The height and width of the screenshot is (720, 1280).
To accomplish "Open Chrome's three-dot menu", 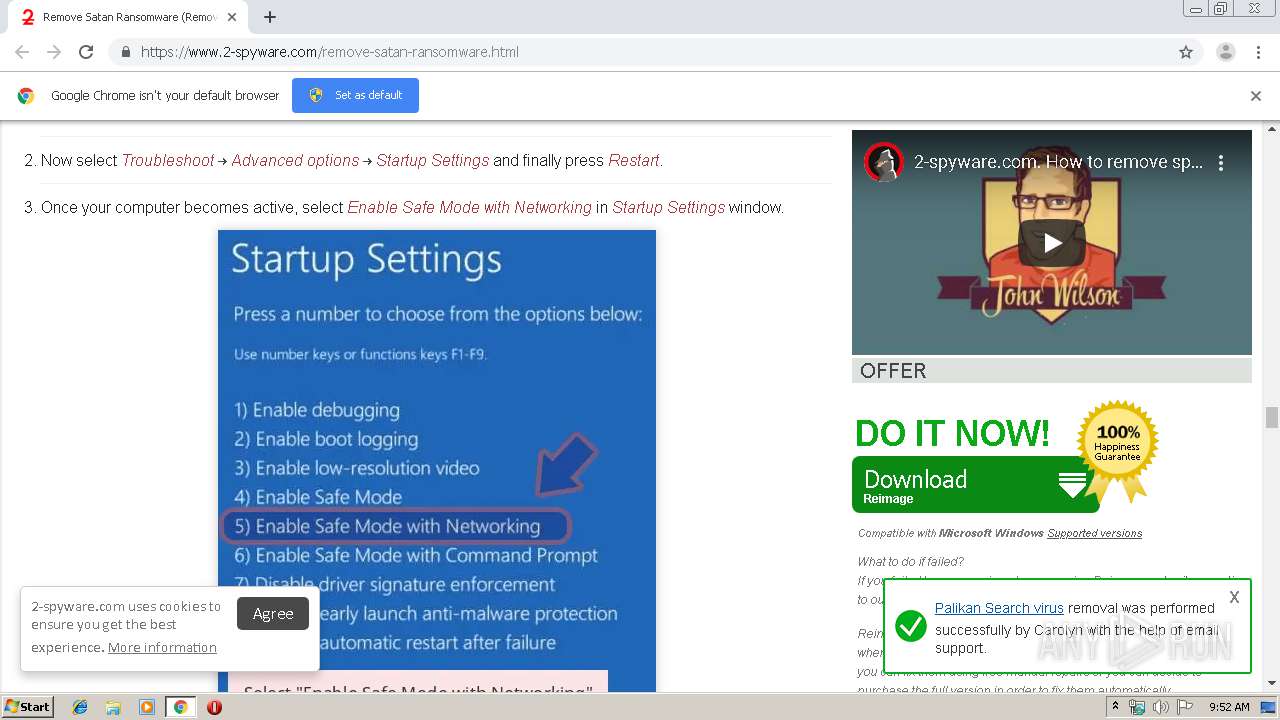I will point(1258,52).
